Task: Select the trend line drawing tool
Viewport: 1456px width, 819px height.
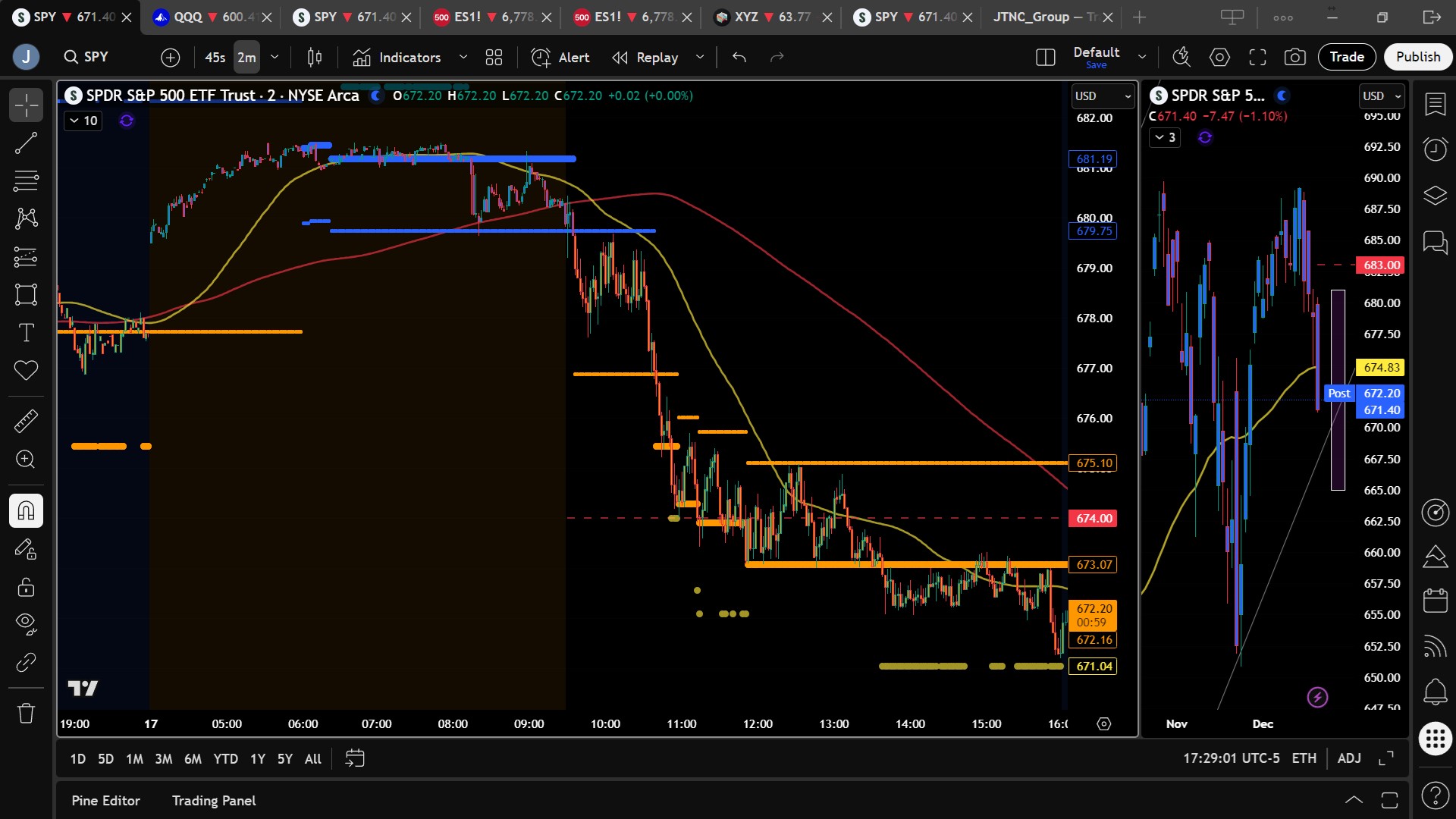Action: pos(26,143)
